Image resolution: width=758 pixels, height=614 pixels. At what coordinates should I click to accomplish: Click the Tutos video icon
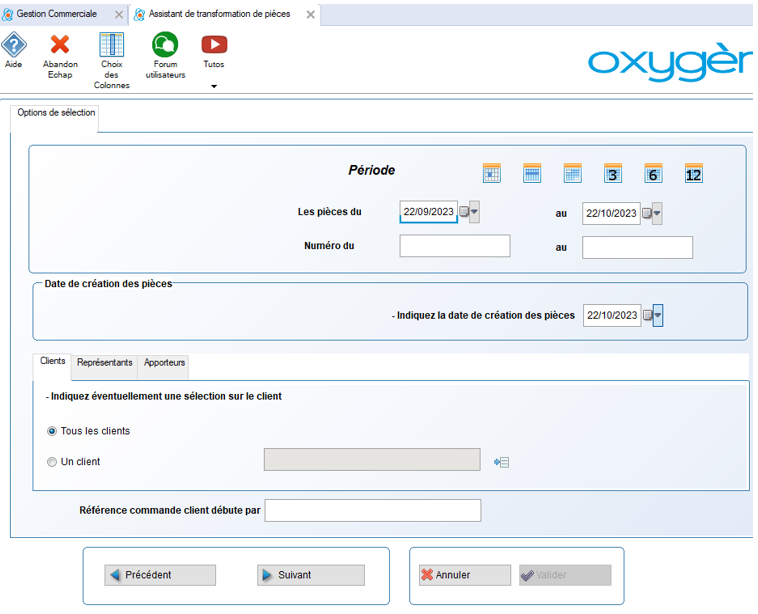coord(214,45)
